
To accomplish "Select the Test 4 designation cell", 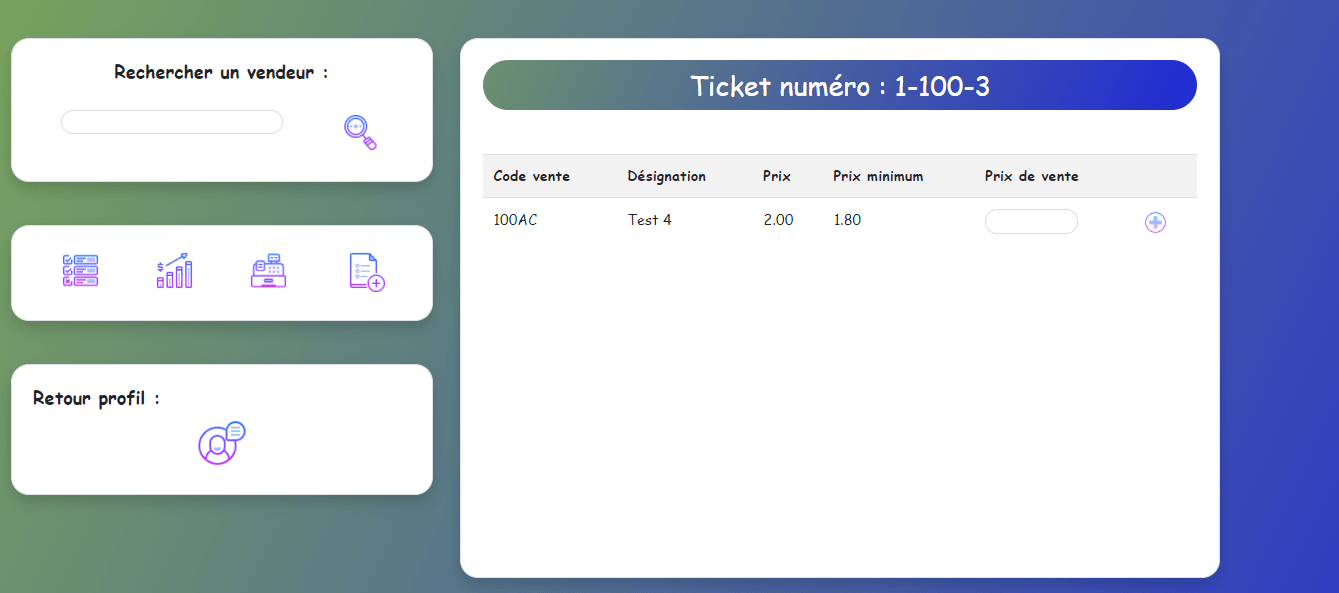I will [649, 220].
